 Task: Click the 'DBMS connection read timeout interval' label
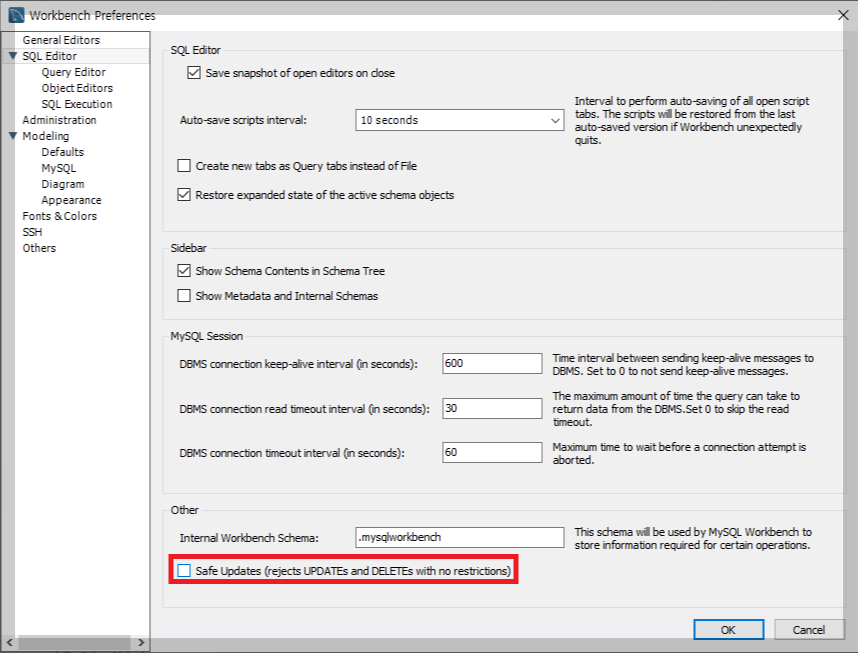[305, 409]
